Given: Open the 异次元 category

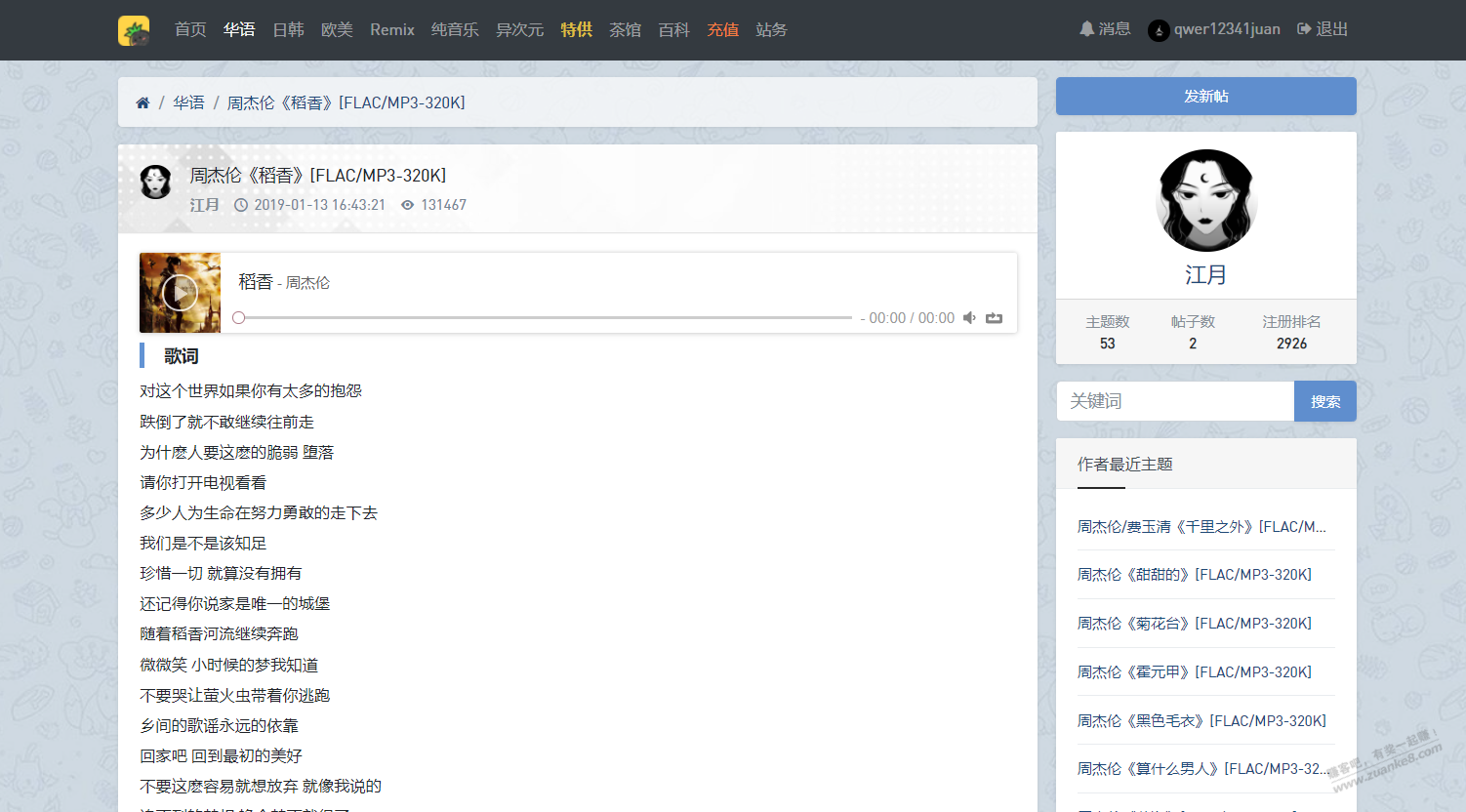Looking at the screenshot, I should 519,30.
